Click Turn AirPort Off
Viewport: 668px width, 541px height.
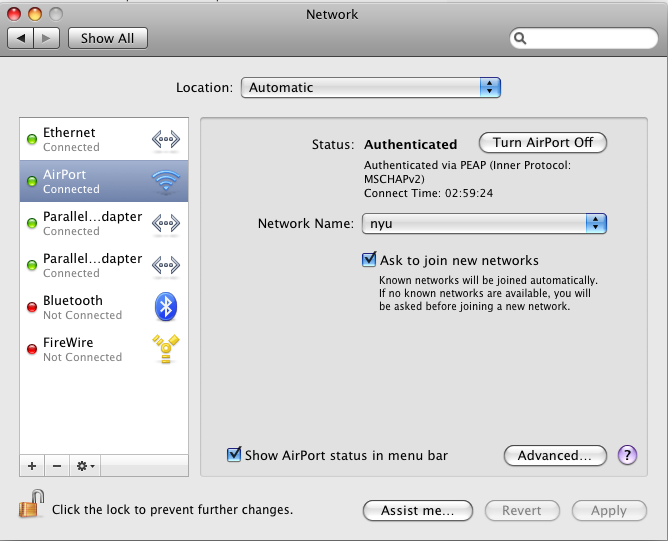pyautogui.click(x=543, y=143)
